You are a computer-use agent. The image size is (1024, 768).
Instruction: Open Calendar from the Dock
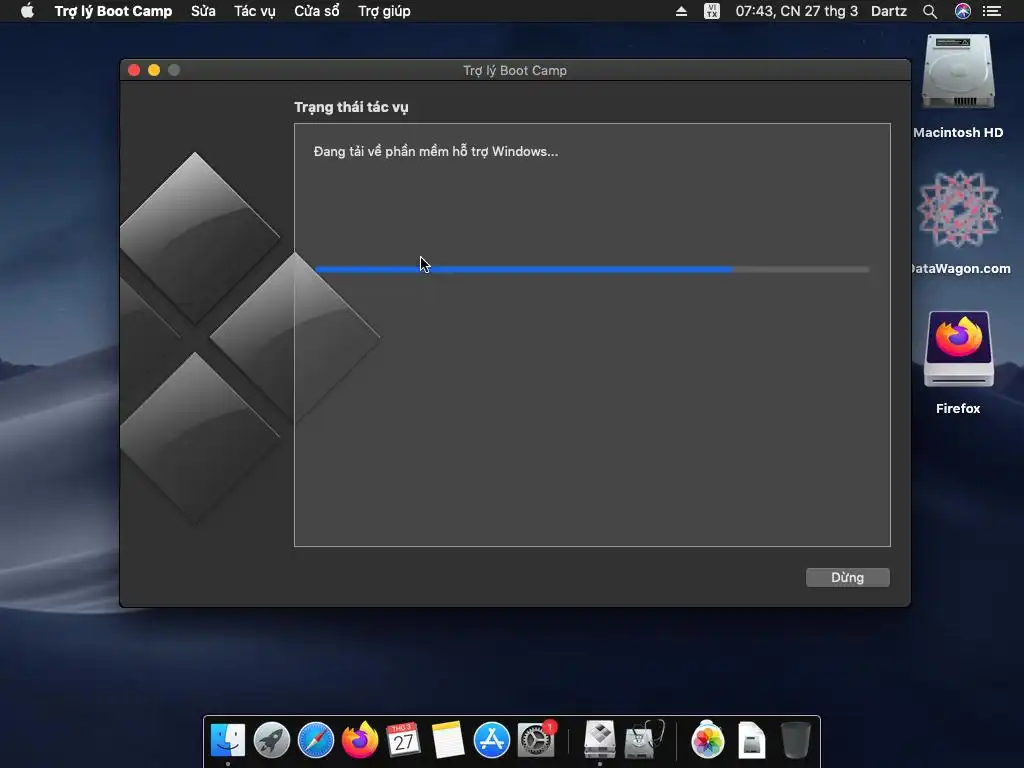tap(403, 740)
